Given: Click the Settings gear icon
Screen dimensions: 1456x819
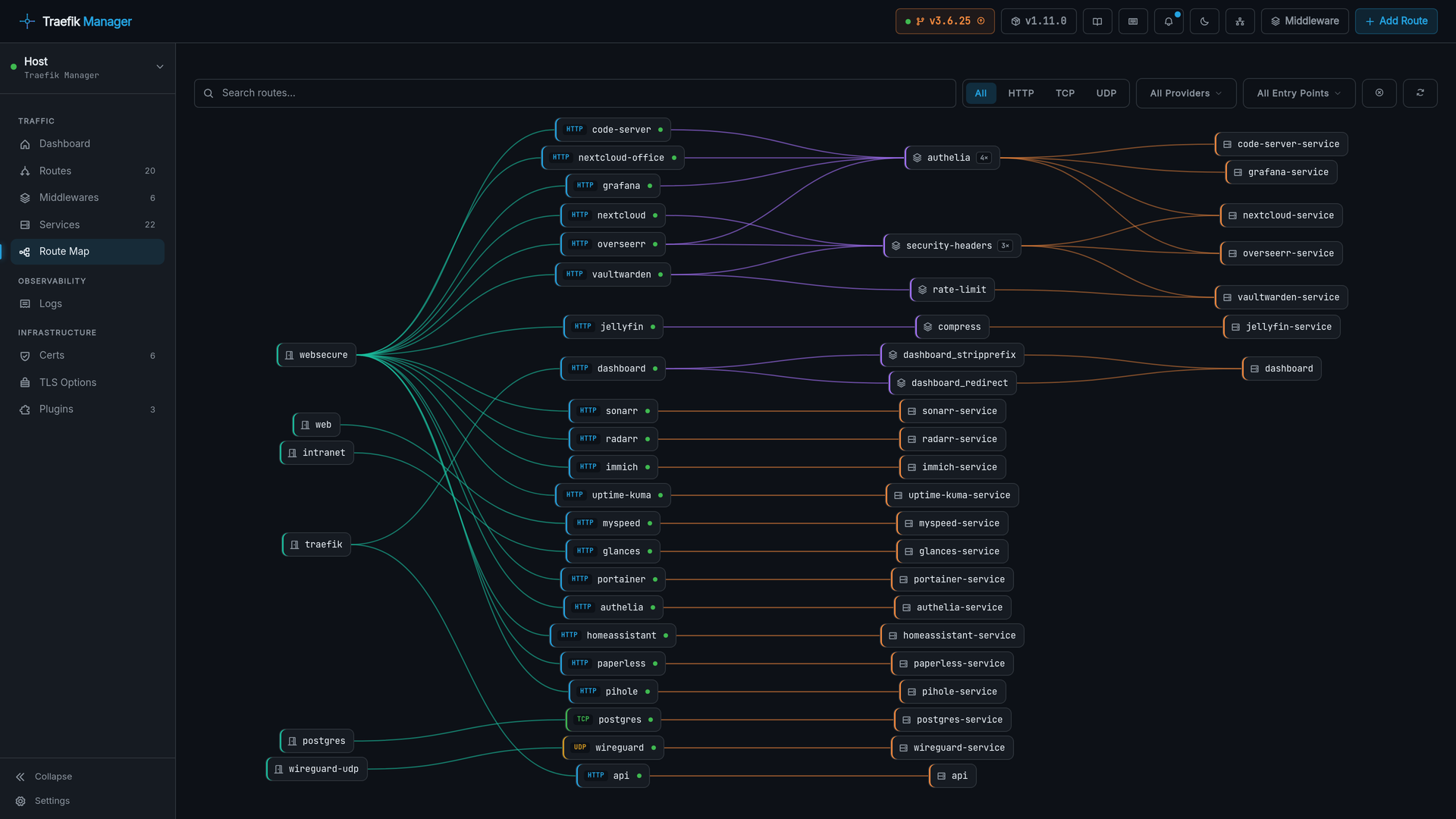Looking at the screenshot, I should pyautogui.click(x=20, y=802).
